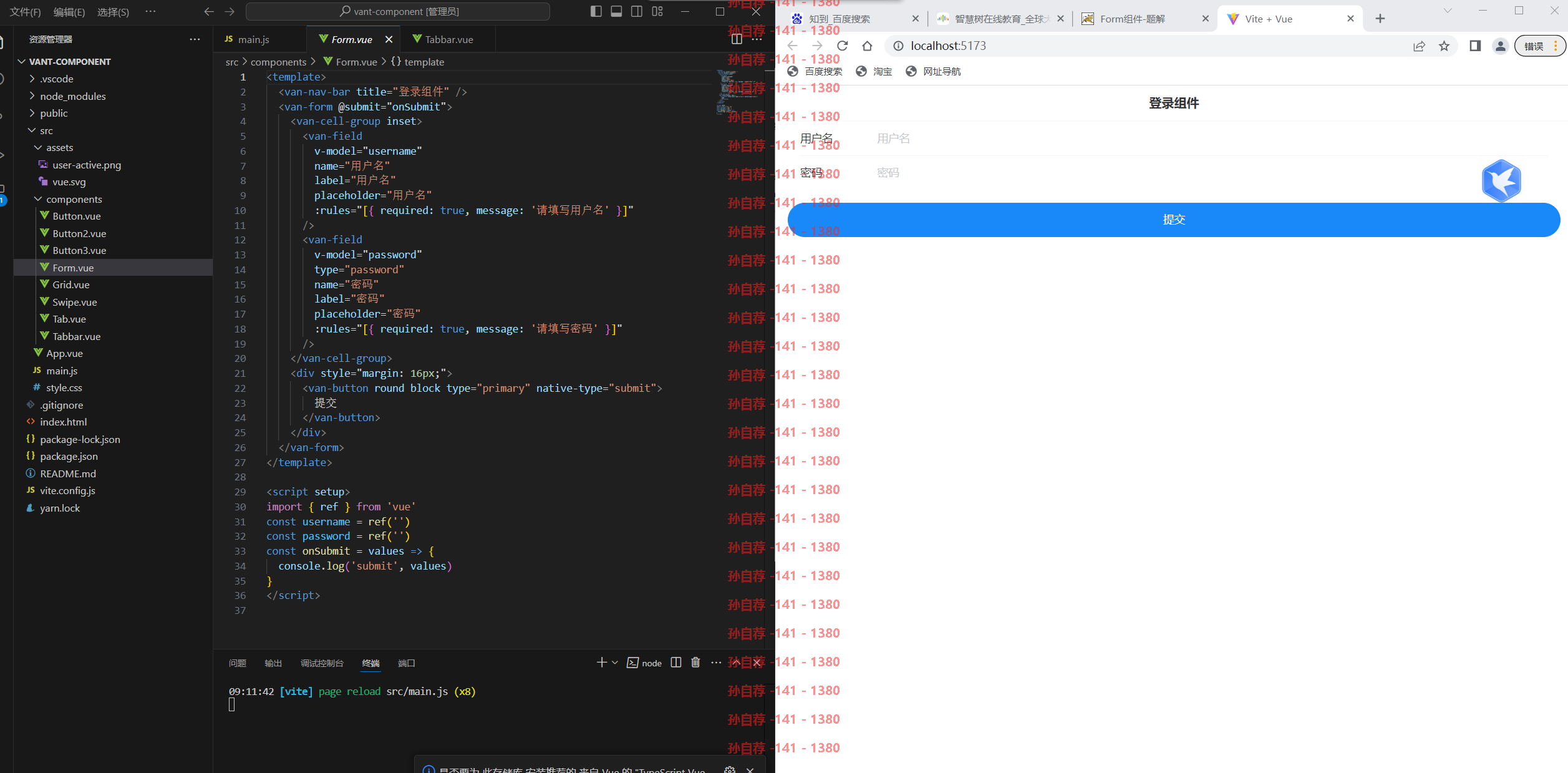Select the node terminal entry
The image size is (1568, 773).
click(x=644, y=663)
